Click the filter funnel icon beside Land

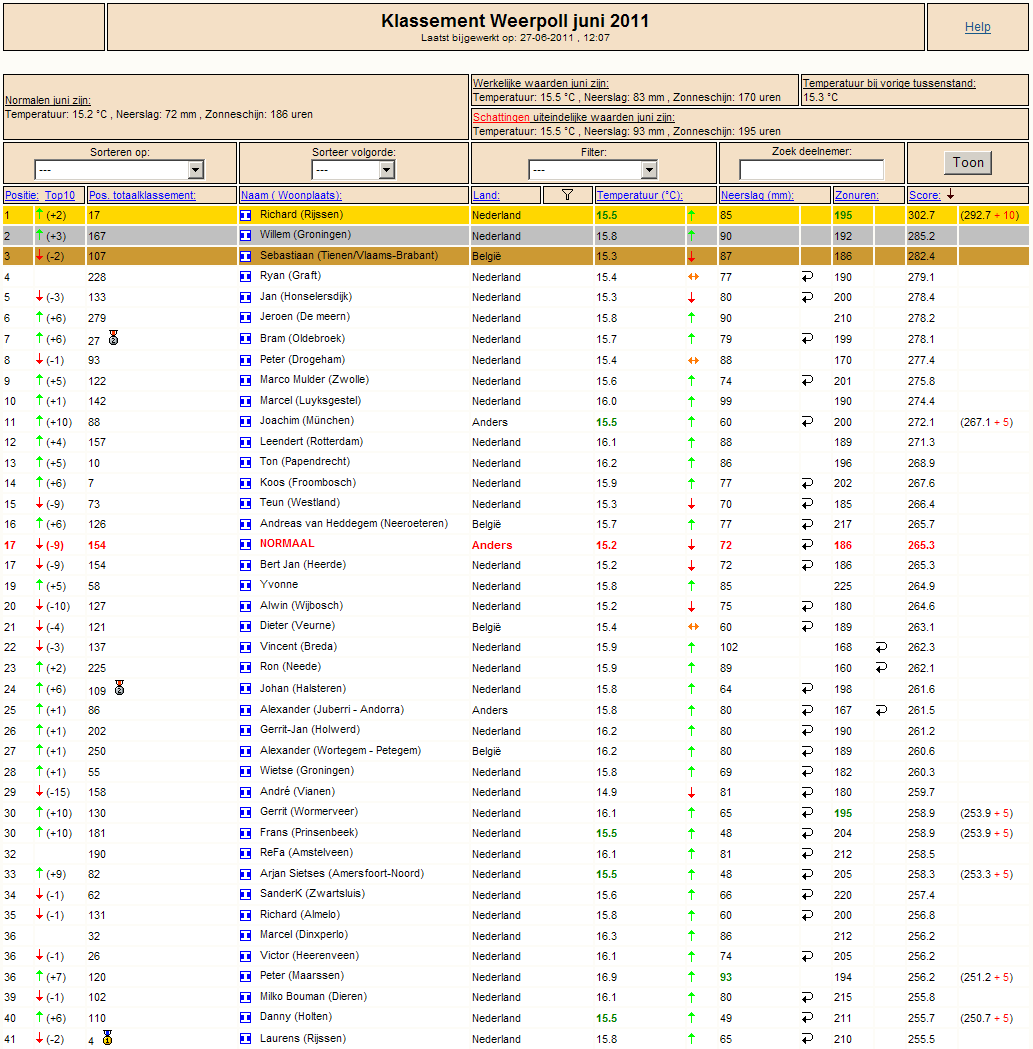567,195
